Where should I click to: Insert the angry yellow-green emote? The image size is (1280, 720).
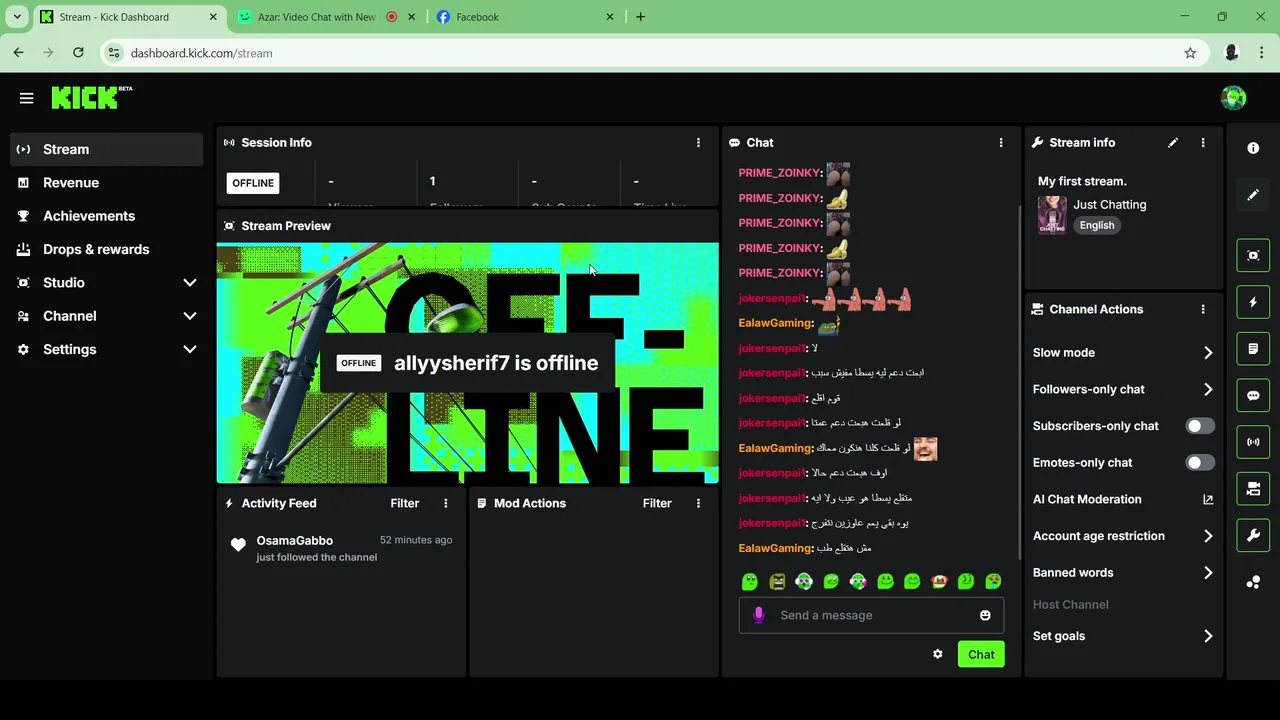pyautogui.click(x=777, y=581)
